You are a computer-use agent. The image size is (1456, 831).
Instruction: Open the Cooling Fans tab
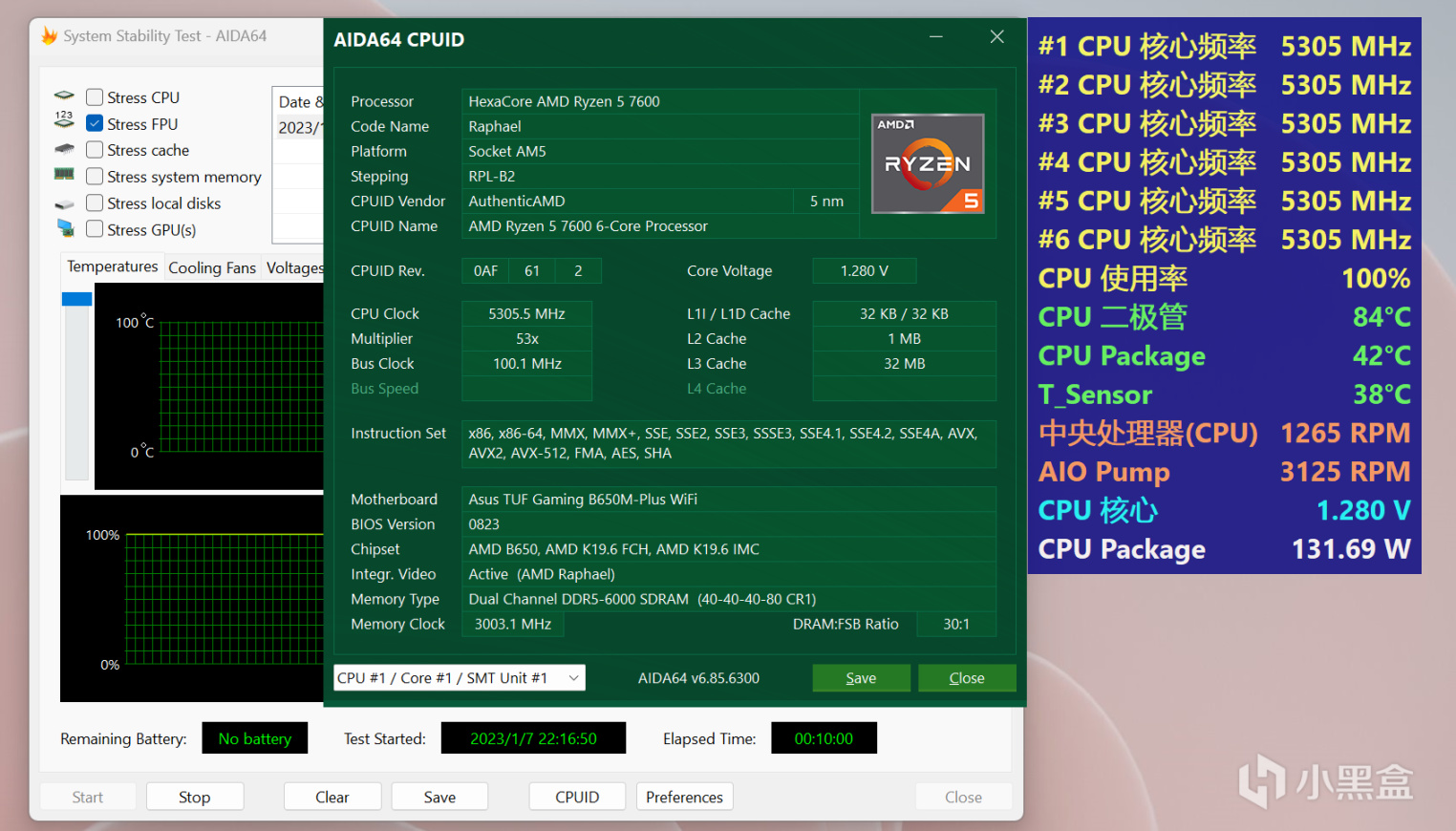212,268
